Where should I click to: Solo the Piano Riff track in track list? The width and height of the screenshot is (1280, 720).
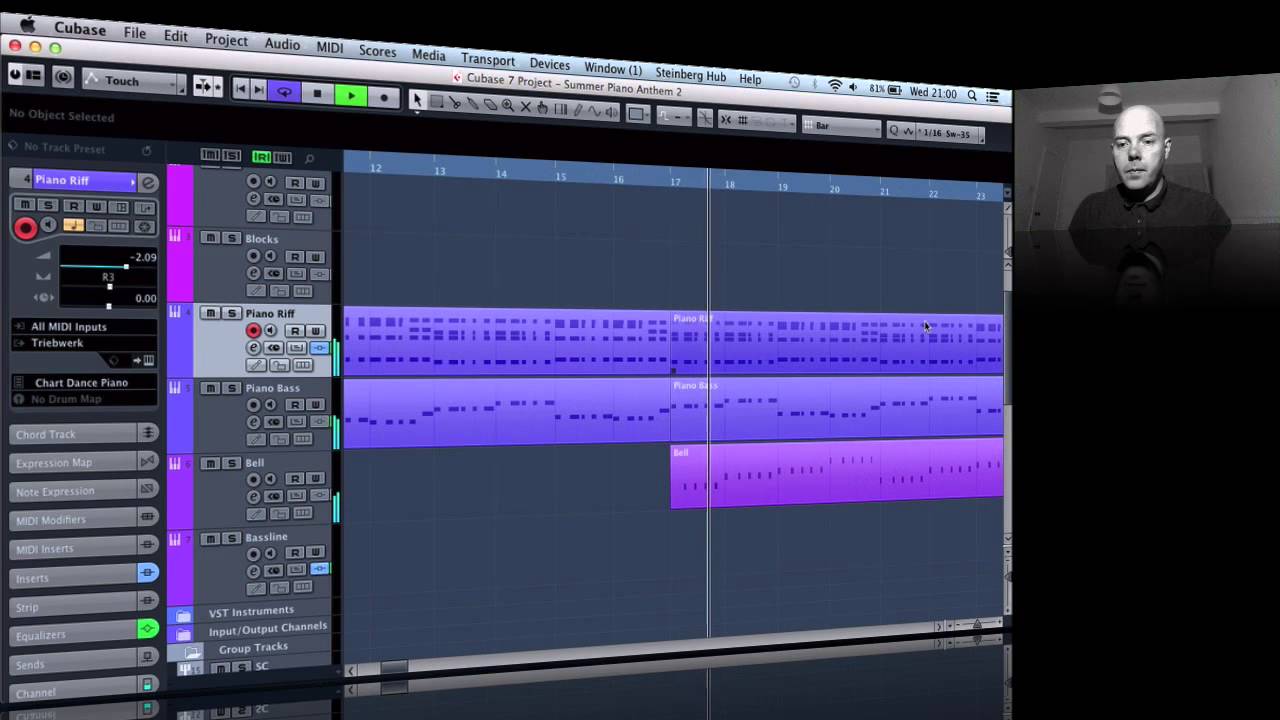231,314
